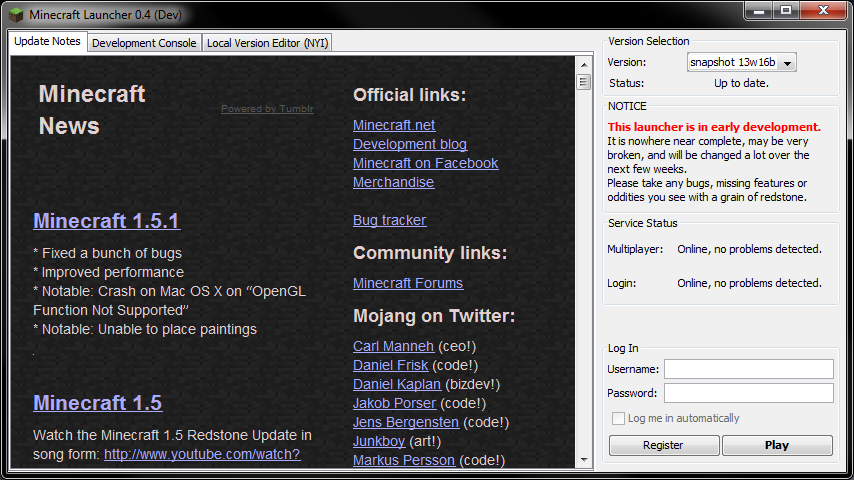Open the Local Version Editor (NYI) tab

267,43
